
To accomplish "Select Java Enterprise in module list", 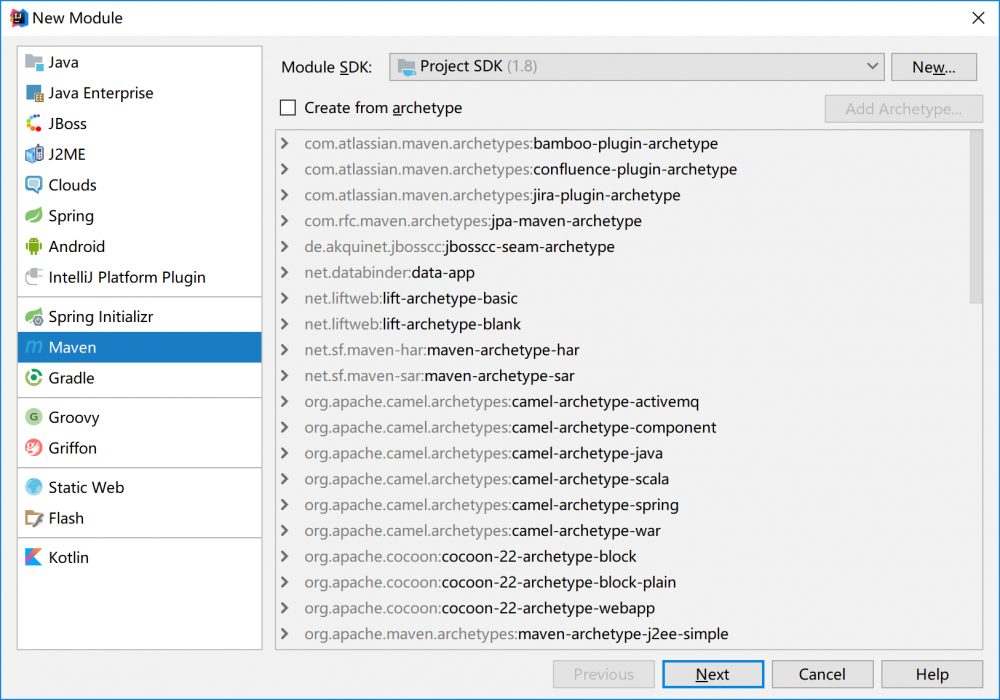I will coord(101,93).
